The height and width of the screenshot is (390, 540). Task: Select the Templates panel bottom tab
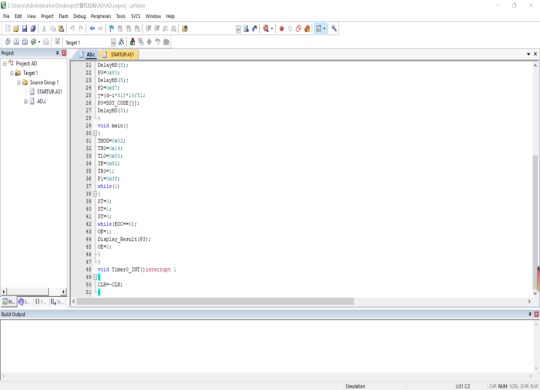[57, 302]
